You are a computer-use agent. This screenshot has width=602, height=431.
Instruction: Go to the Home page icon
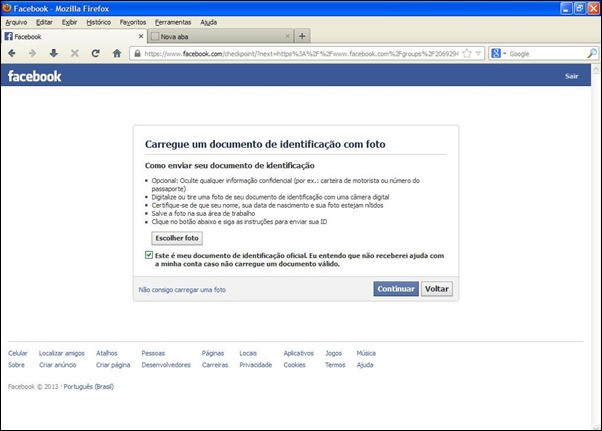(x=117, y=53)
